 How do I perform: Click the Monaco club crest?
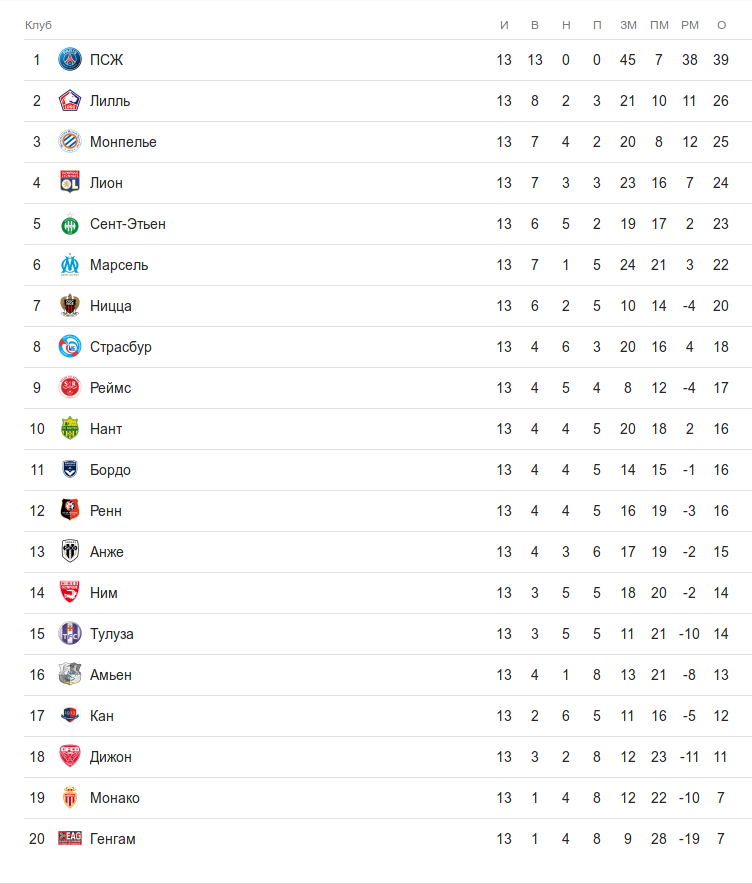coord(69,798)
